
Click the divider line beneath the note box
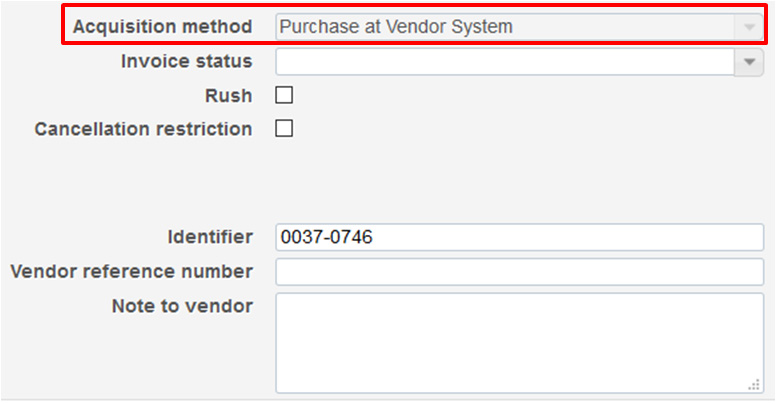pos(388,400)
